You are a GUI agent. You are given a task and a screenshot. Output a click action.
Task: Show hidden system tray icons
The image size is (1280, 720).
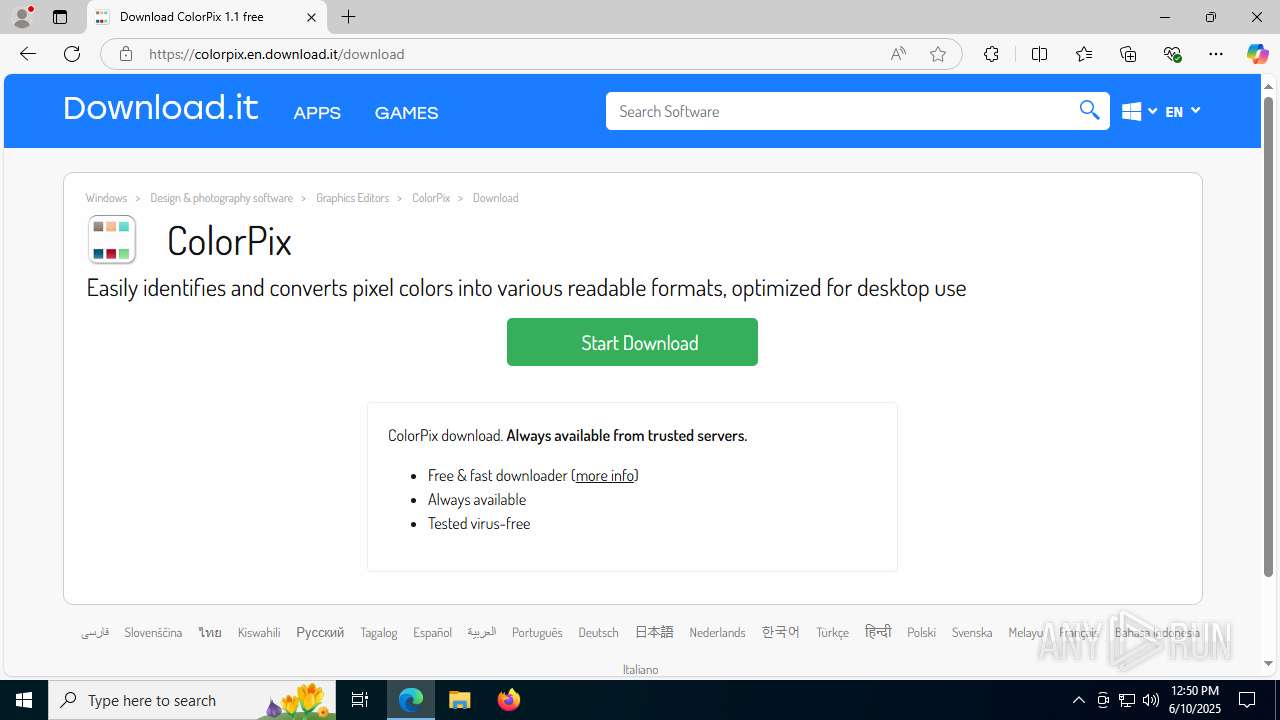coord(1078,700)
